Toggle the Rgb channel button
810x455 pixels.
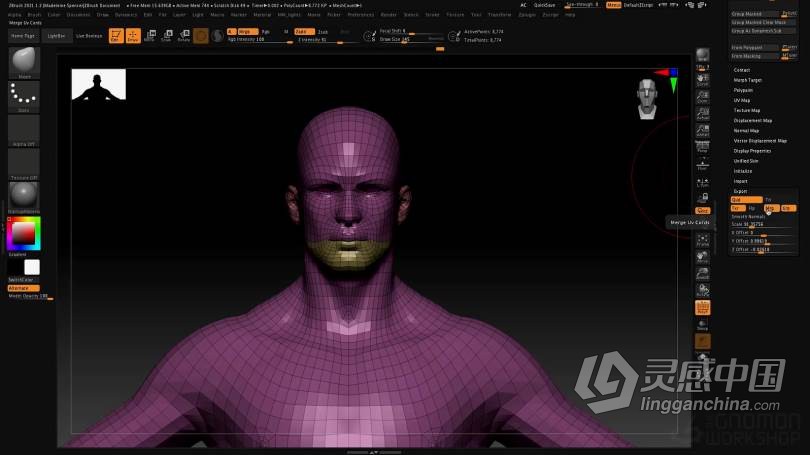[x=266, y=32]
